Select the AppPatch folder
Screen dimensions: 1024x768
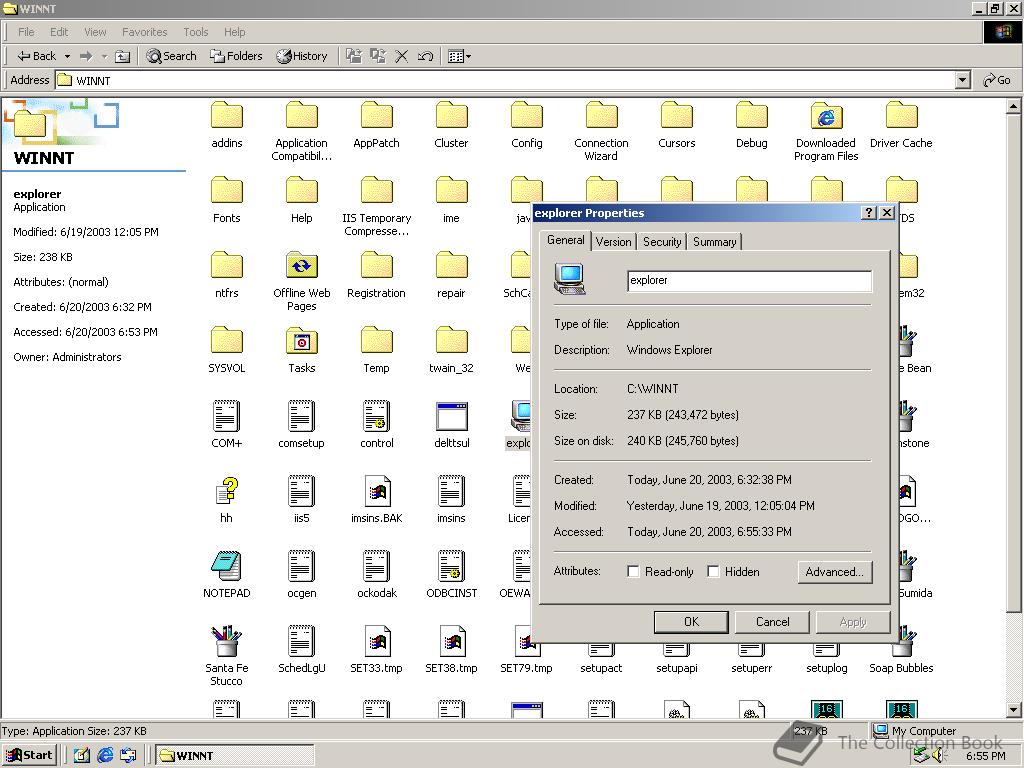coord(376,125)
